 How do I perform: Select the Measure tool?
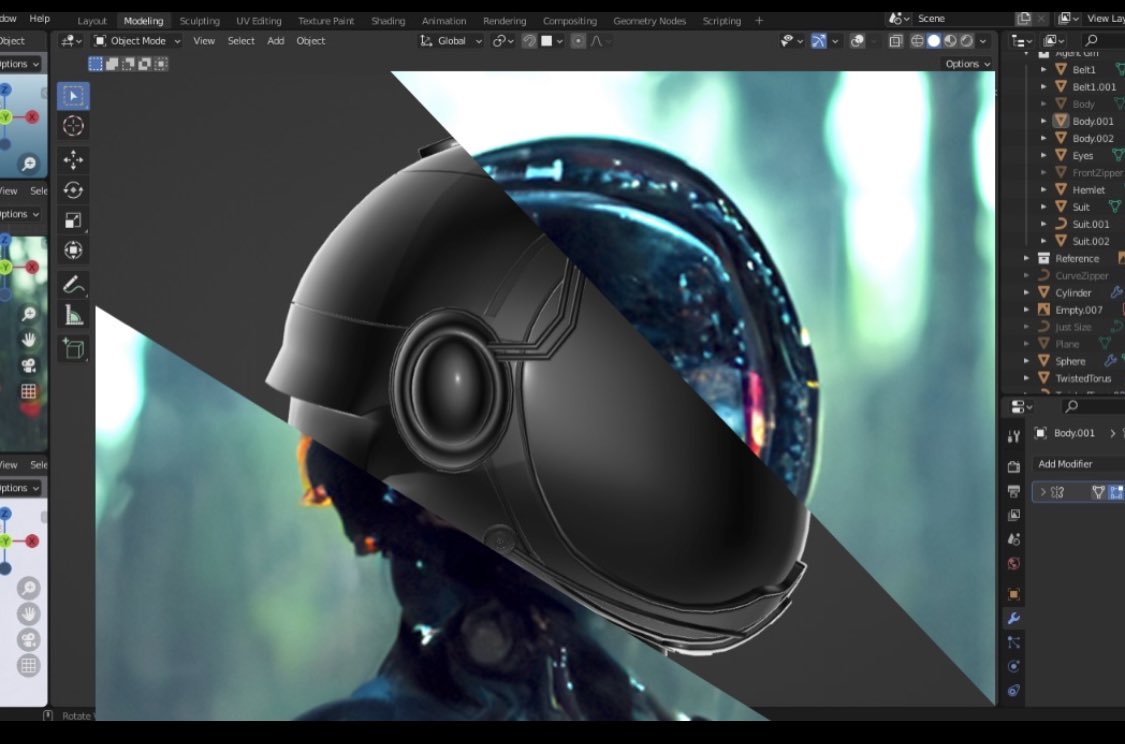point(73,315)
